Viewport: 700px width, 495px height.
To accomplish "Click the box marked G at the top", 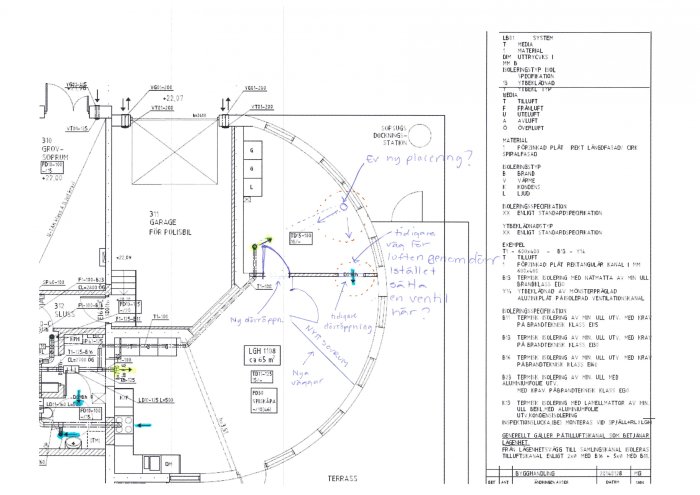I will pos(252,150).
